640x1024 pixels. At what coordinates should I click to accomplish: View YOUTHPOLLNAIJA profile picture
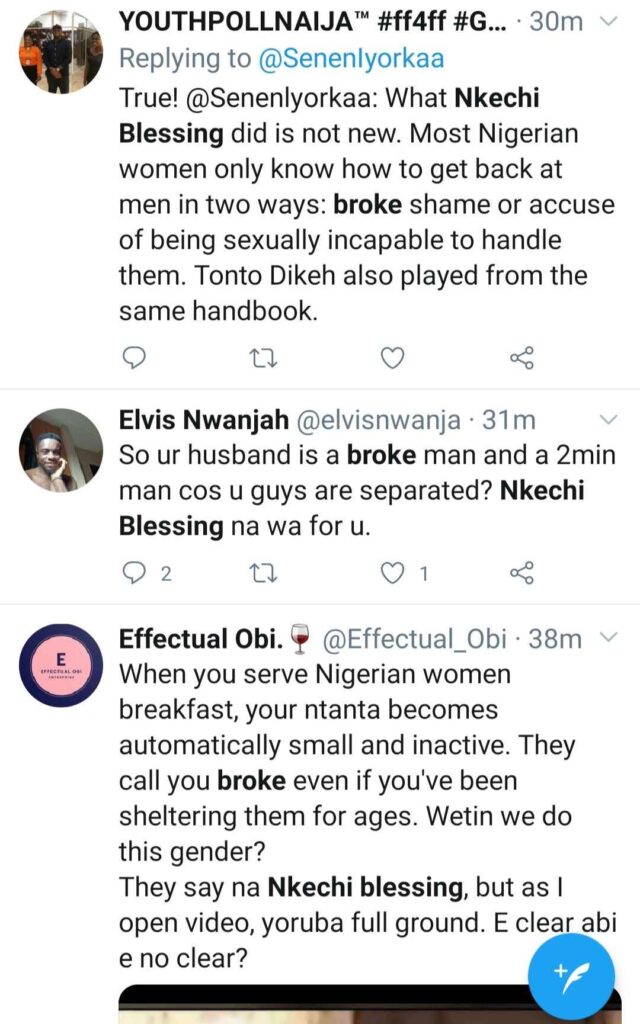tap(60, 51)
